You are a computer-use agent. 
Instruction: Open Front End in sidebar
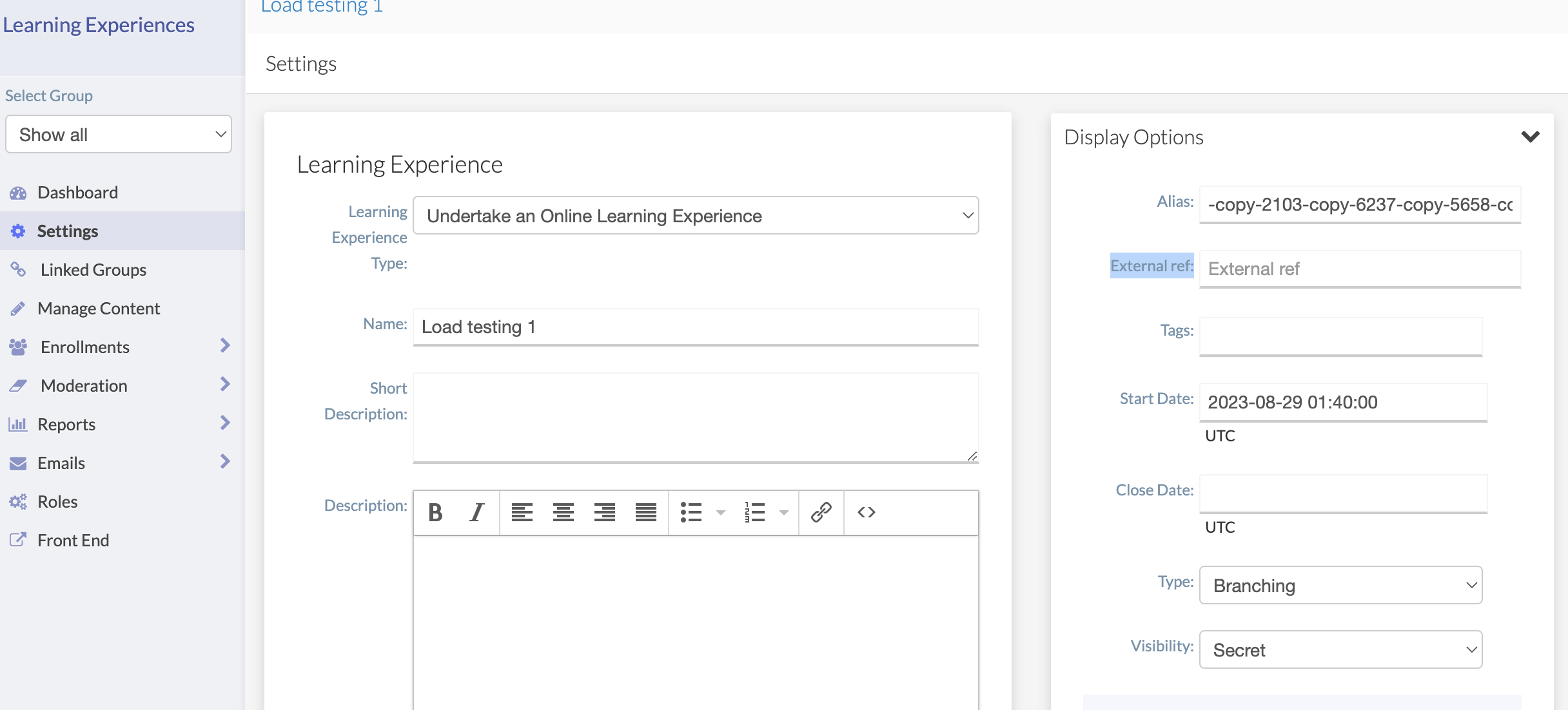[73, 541]
